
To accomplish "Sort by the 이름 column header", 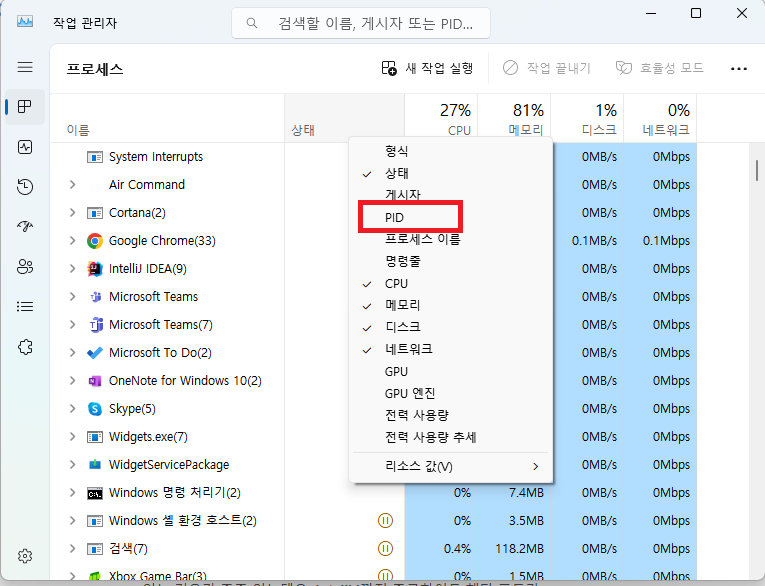I will (167, 119).
